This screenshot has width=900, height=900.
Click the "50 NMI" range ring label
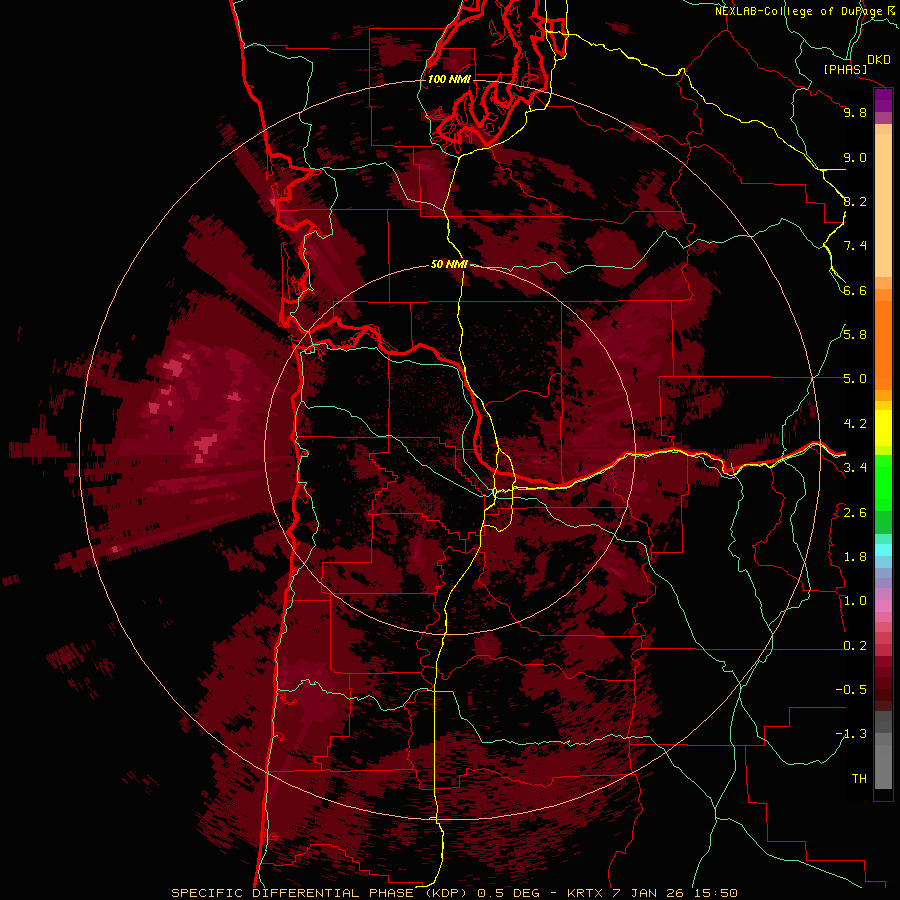pyautogui.click(x=449, y=264)
